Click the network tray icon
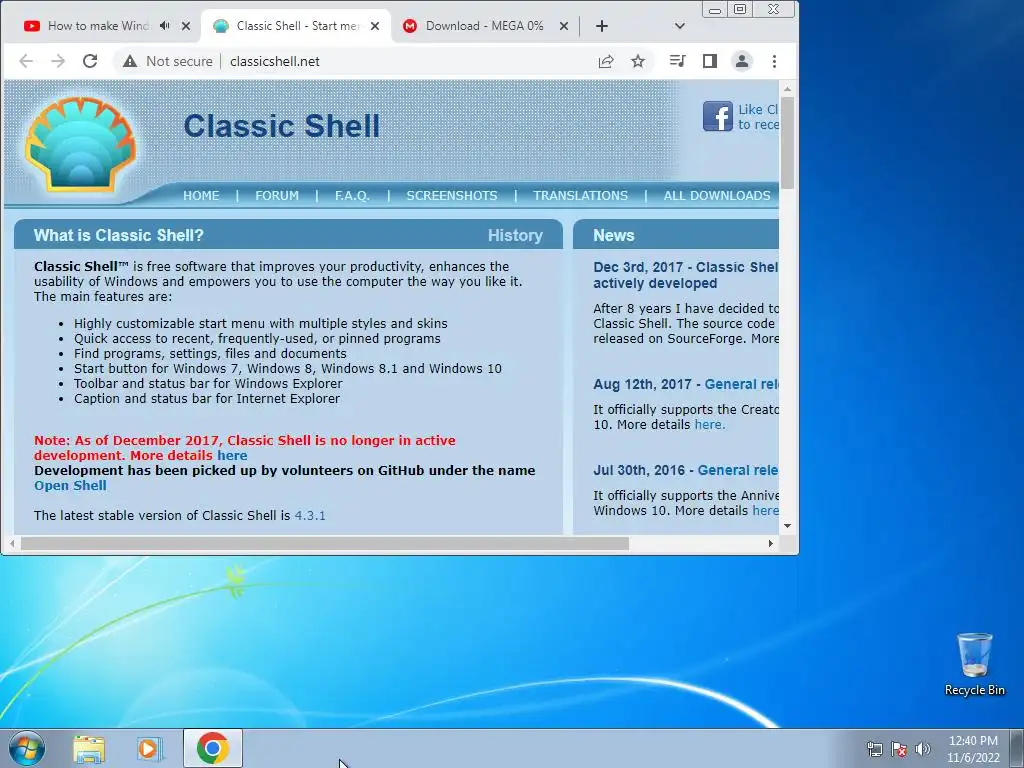Viewport: 1024px width, 768px height. (874, 749)
